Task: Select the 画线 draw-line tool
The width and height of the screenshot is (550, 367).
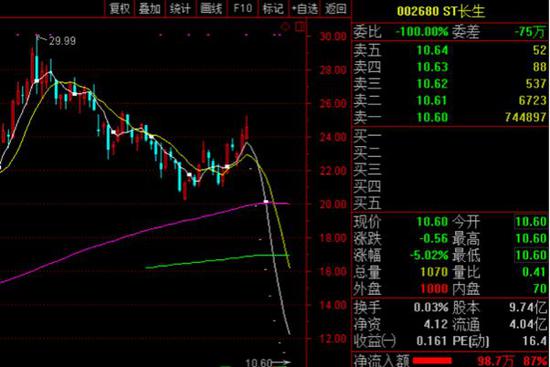Action: tap(211, 8)
